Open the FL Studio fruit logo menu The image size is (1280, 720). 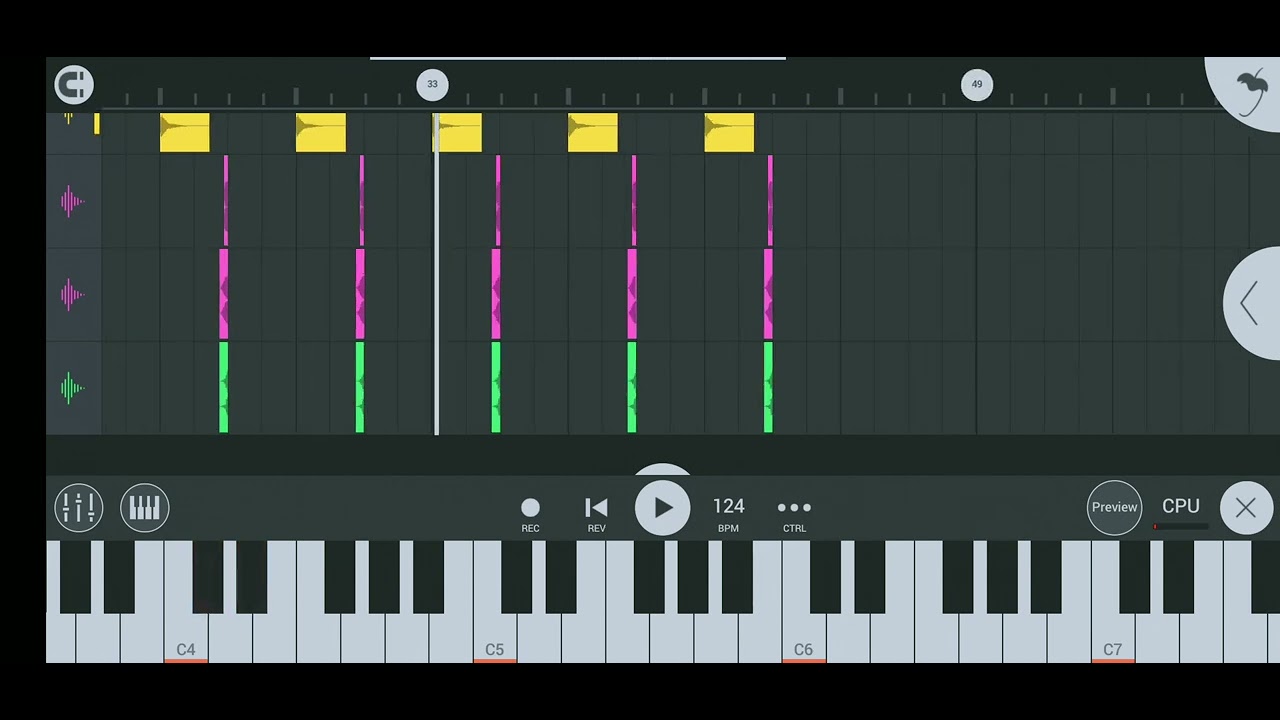(x=1250, y=93)
